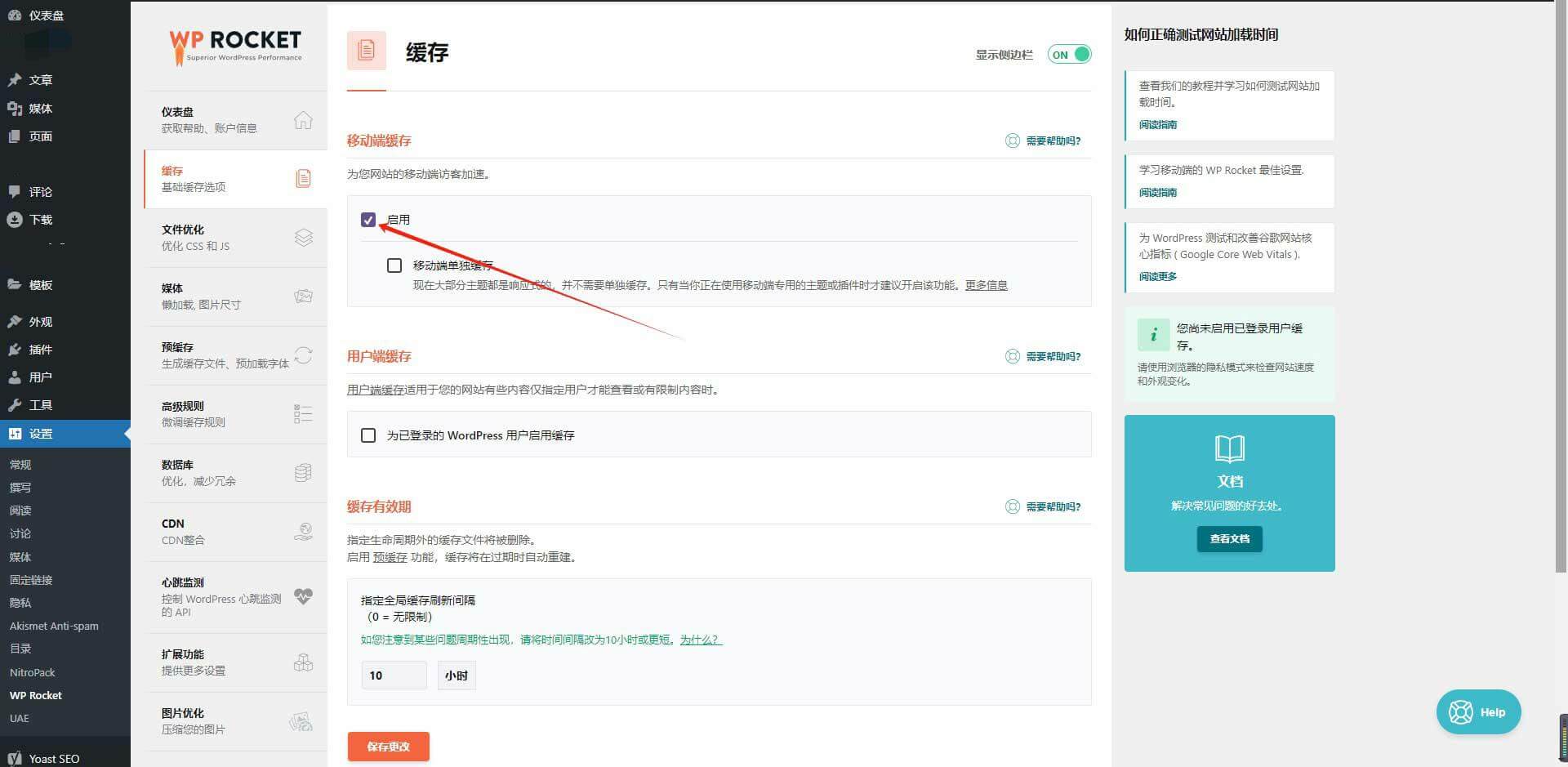
Task: Open the UAE submenu item
Action: point(20,719)
